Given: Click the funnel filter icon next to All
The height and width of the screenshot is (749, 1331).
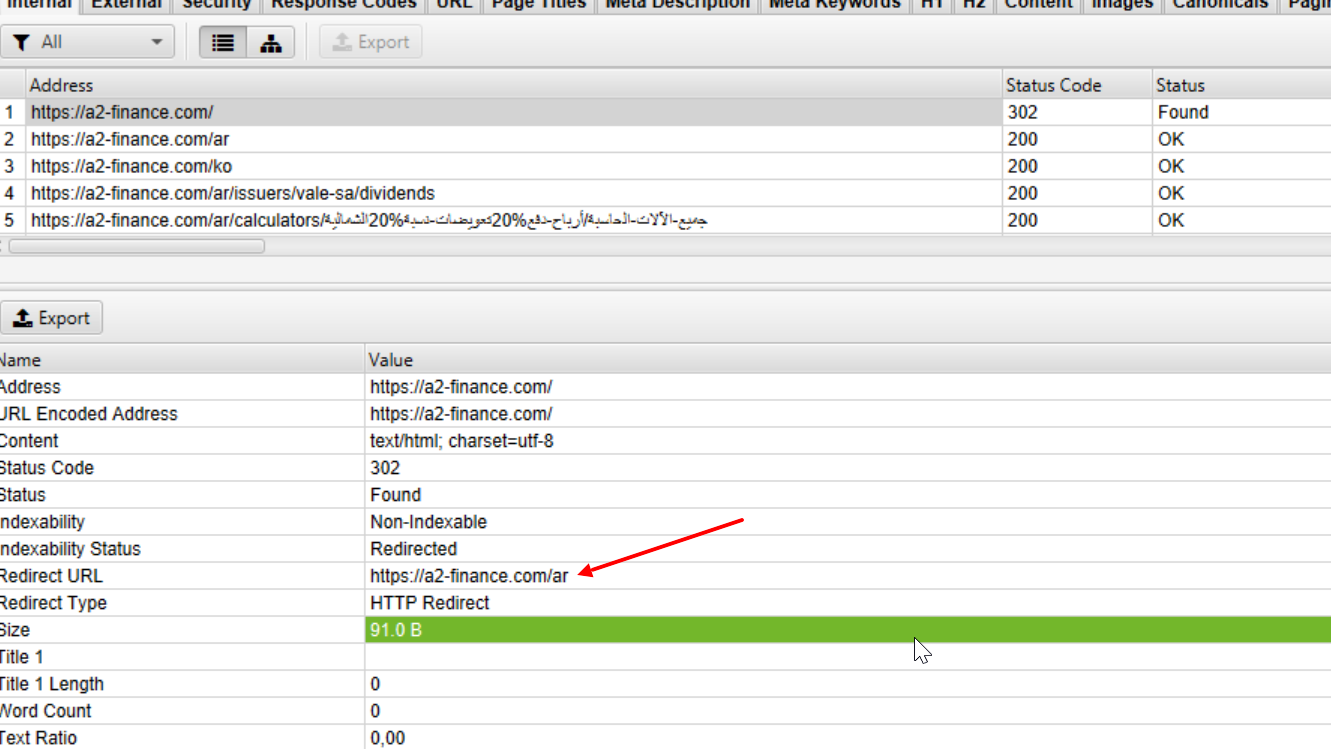Looking at the screenshot, I should coord(21,42).
